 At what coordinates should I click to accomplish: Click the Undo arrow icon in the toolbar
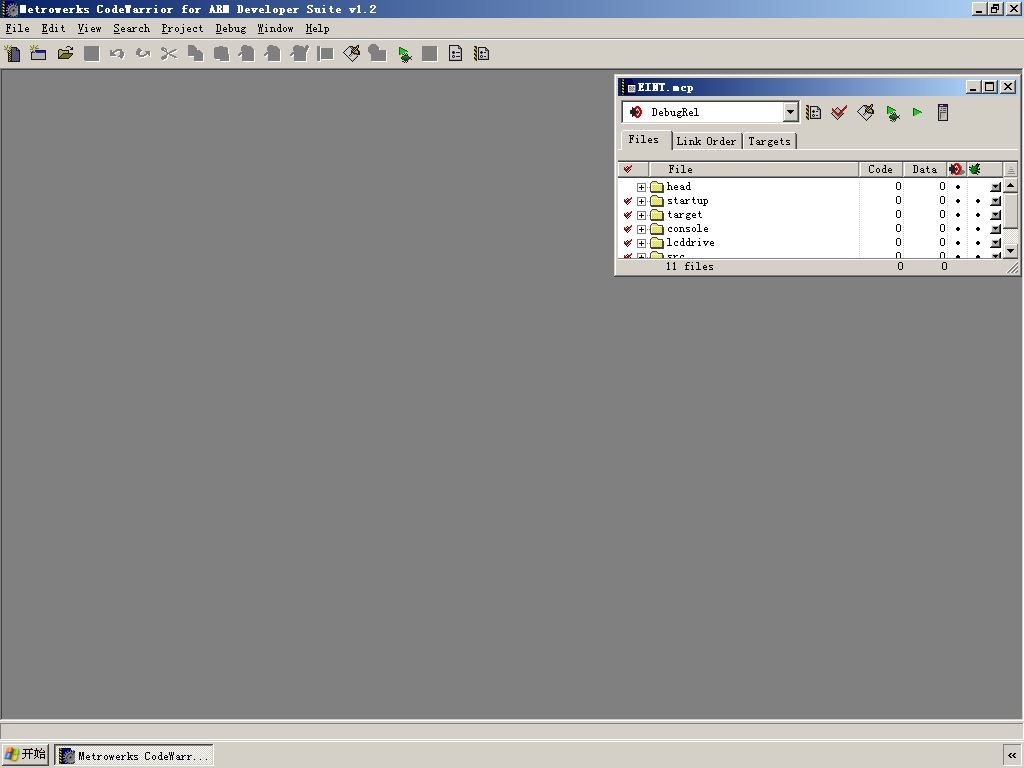[117, 54]
